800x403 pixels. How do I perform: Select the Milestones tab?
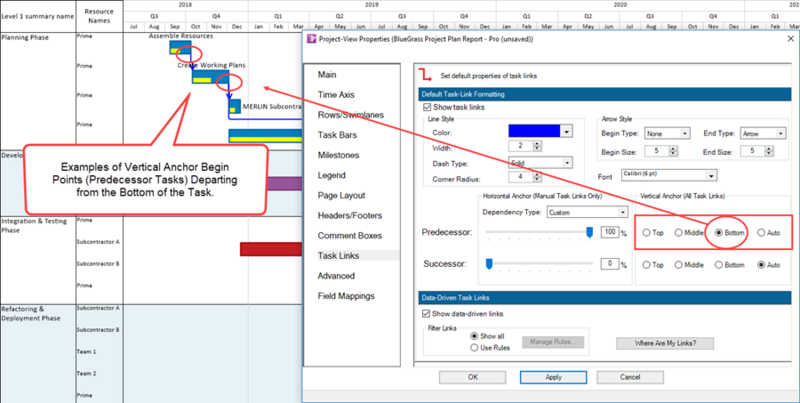click(x=338, y=155)
